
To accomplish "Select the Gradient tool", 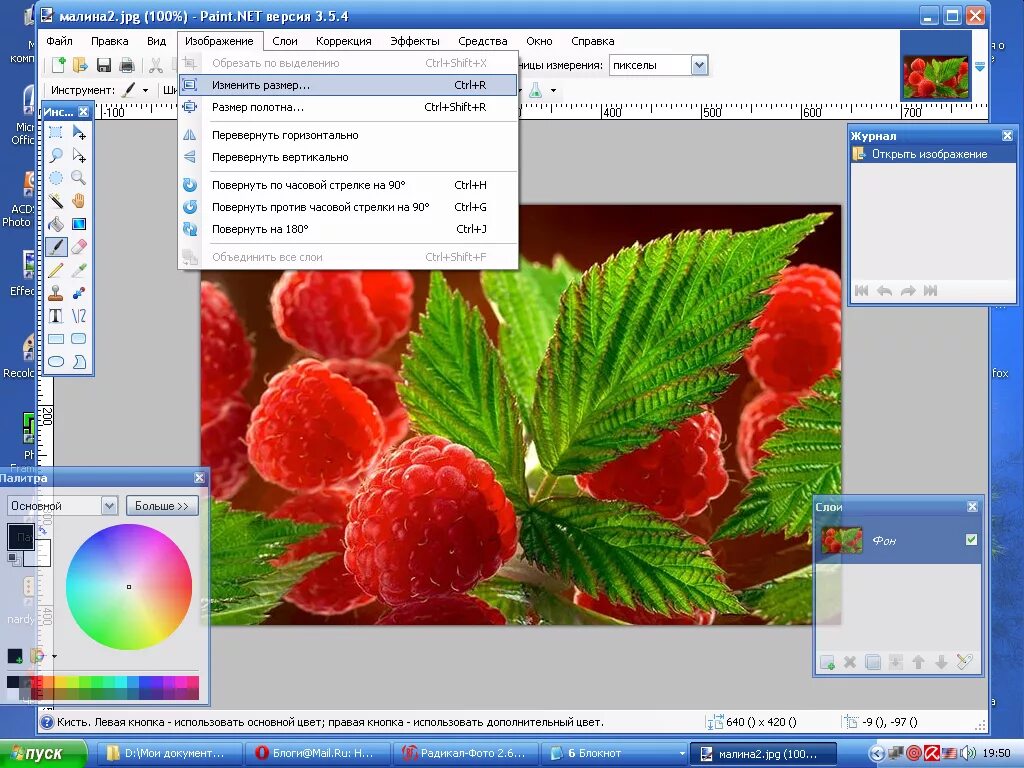I will pyautogui.click(x=79, y=224).
